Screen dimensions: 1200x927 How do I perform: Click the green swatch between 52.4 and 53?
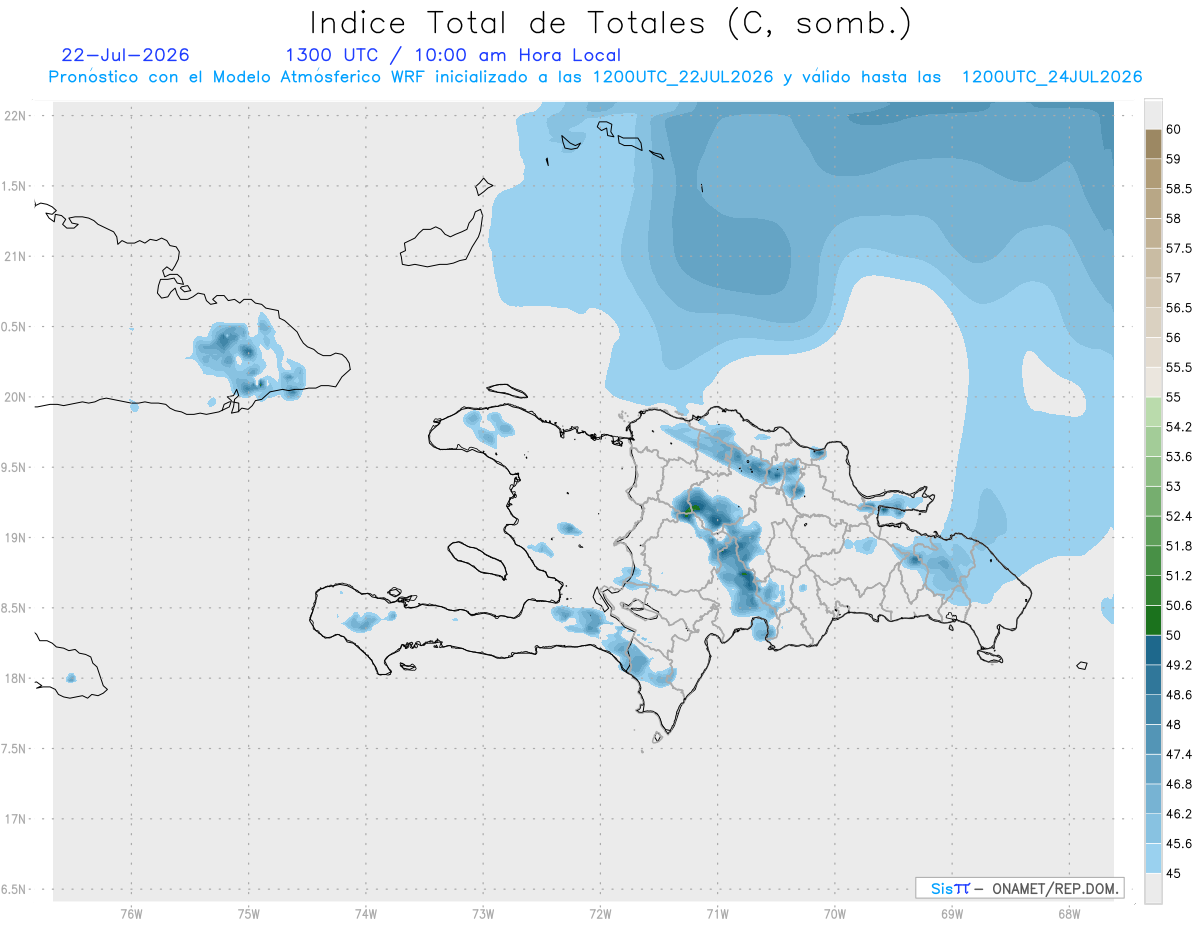(1153, 501)
